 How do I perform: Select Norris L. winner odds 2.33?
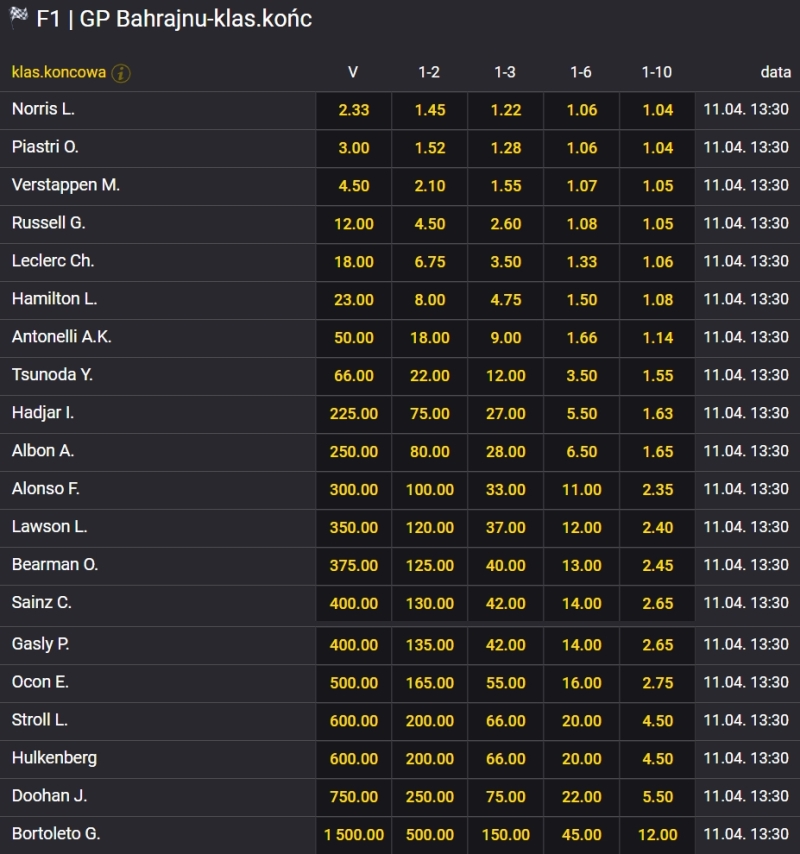tap(354, 110)
